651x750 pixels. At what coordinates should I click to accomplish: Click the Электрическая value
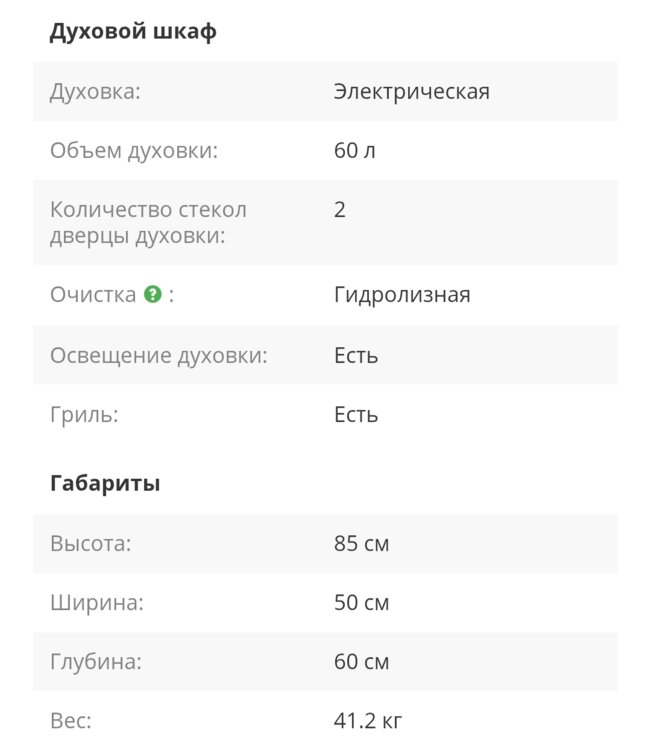(x=411, y=92)
